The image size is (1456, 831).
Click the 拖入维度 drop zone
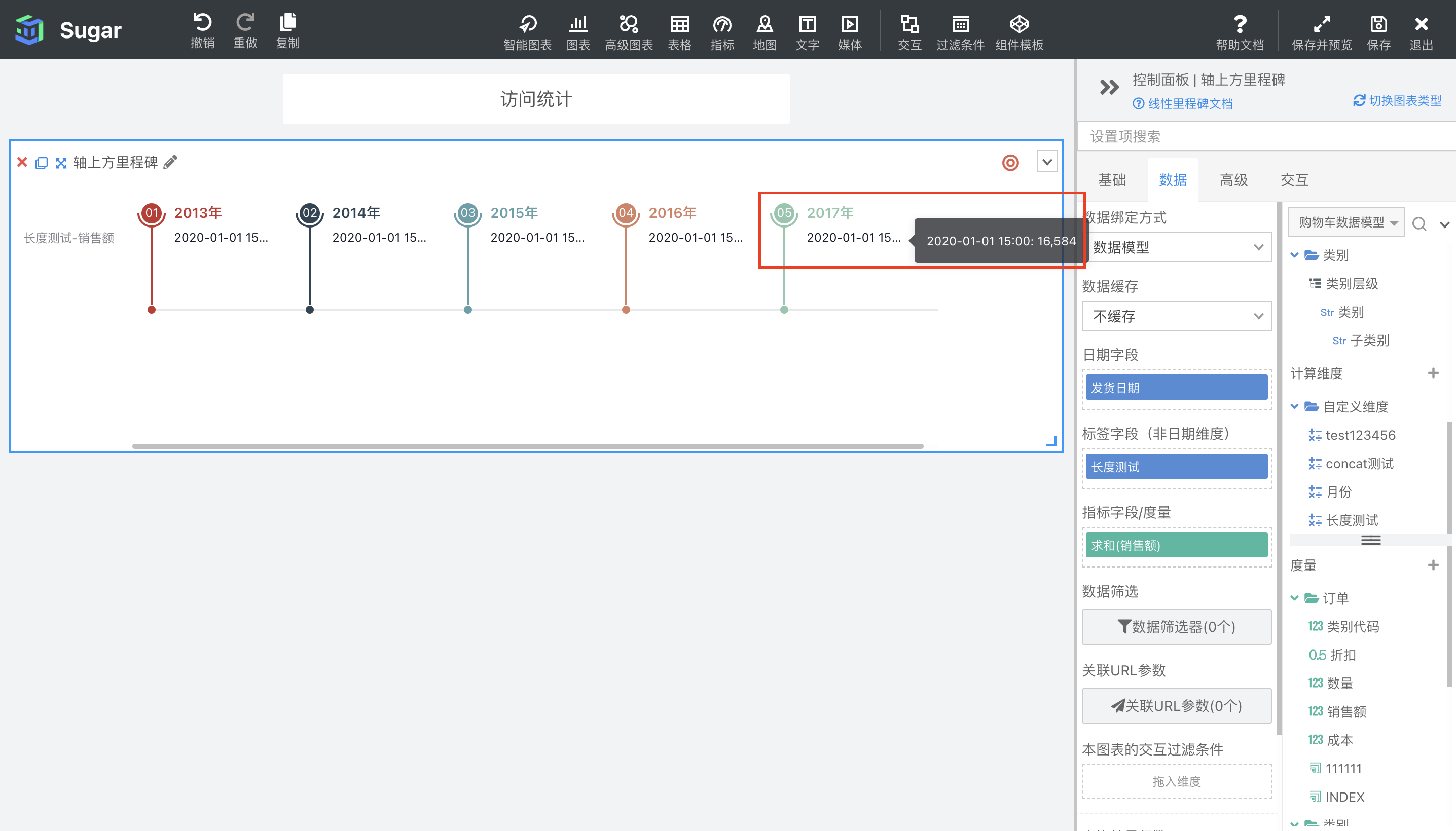pyautogui.click(x=1176, y=781)
